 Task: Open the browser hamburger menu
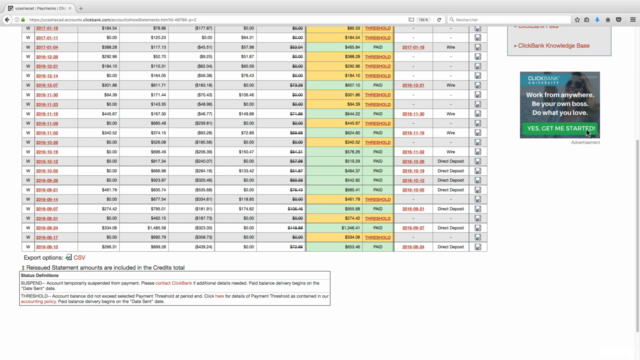tap(633, 20)
